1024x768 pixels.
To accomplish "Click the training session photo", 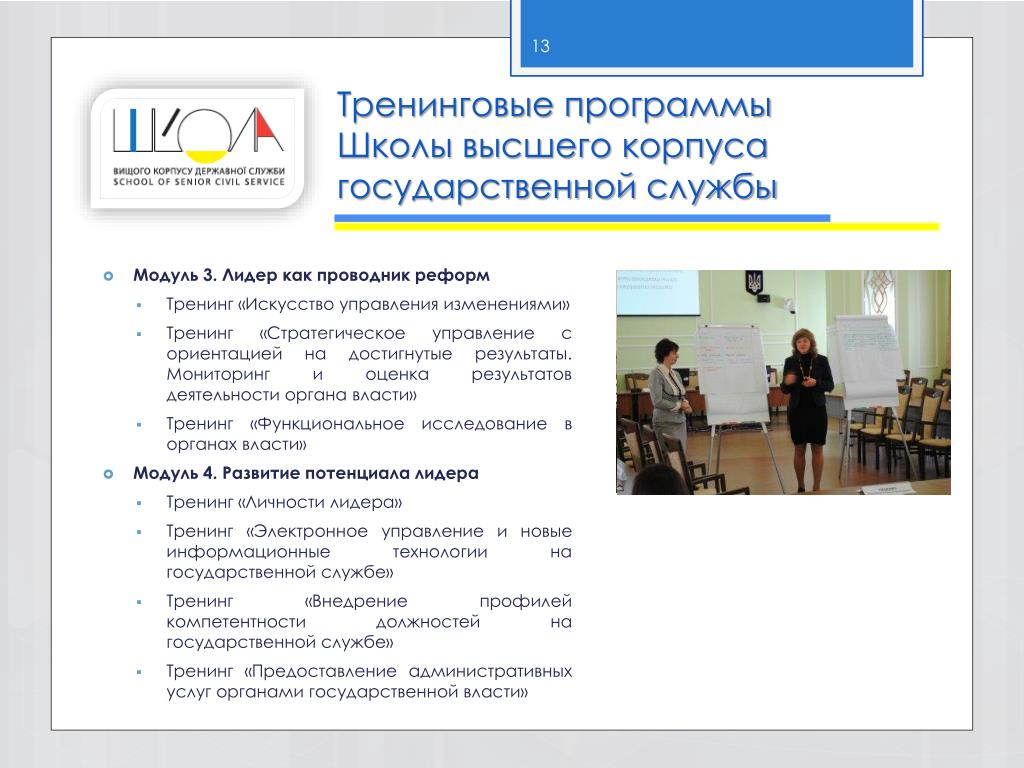I will coord(783,382).
